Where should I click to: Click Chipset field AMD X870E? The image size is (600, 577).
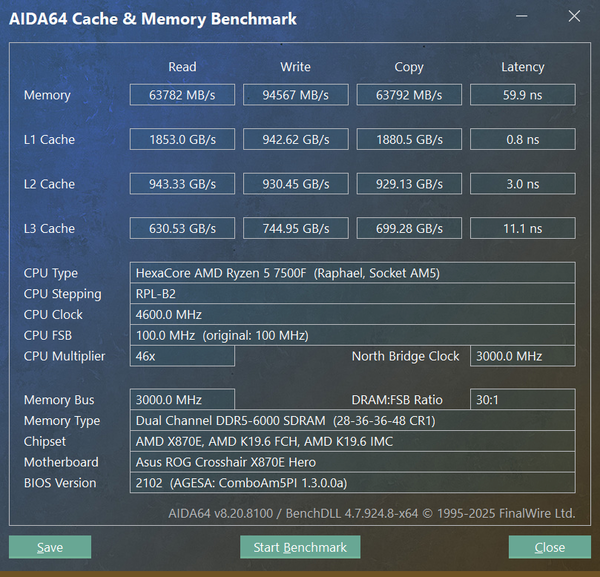pos(352,441)
